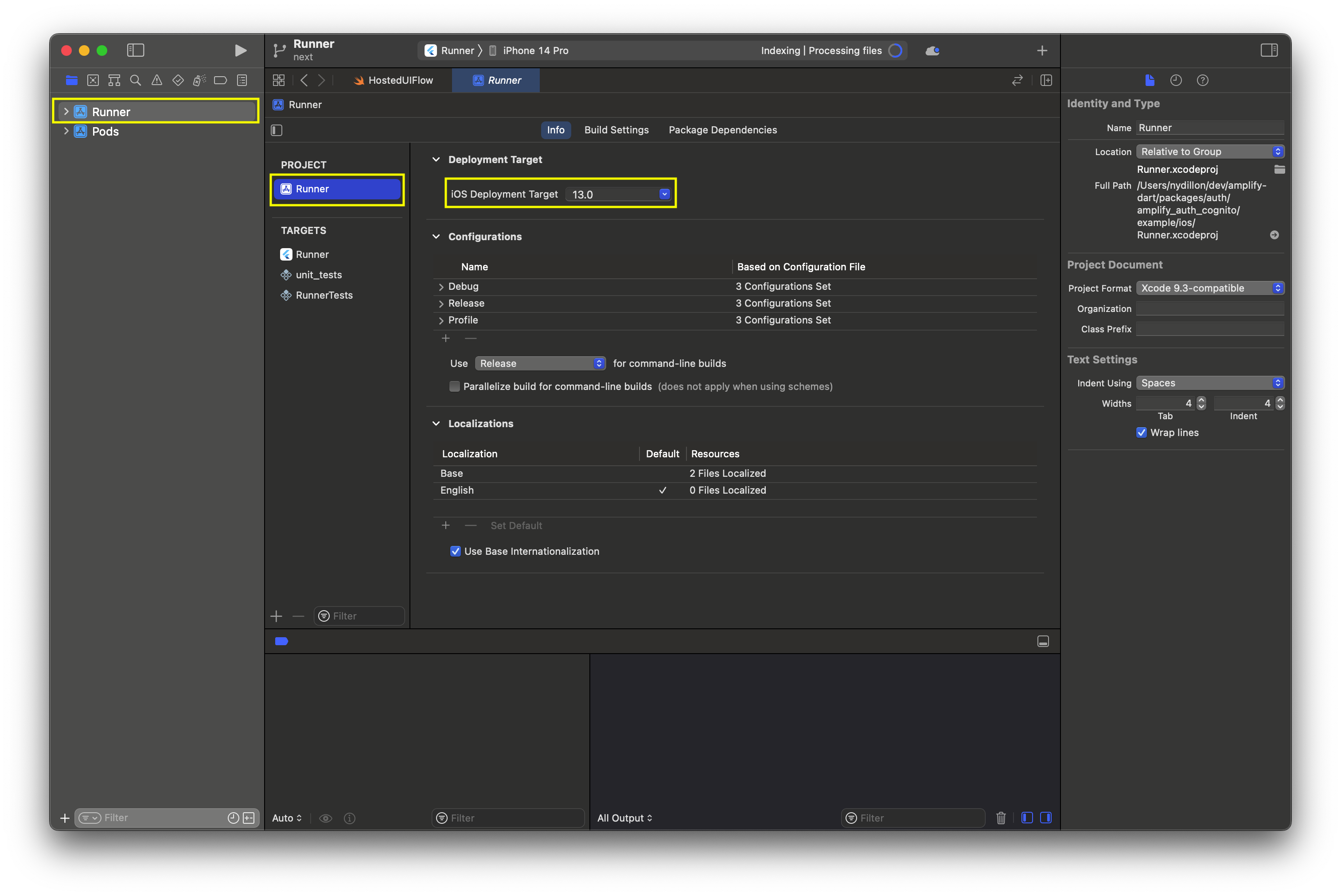This screenshot has width=1341, height=896.
Task: Select Pods in the project navigator
Action: point(105,132)
